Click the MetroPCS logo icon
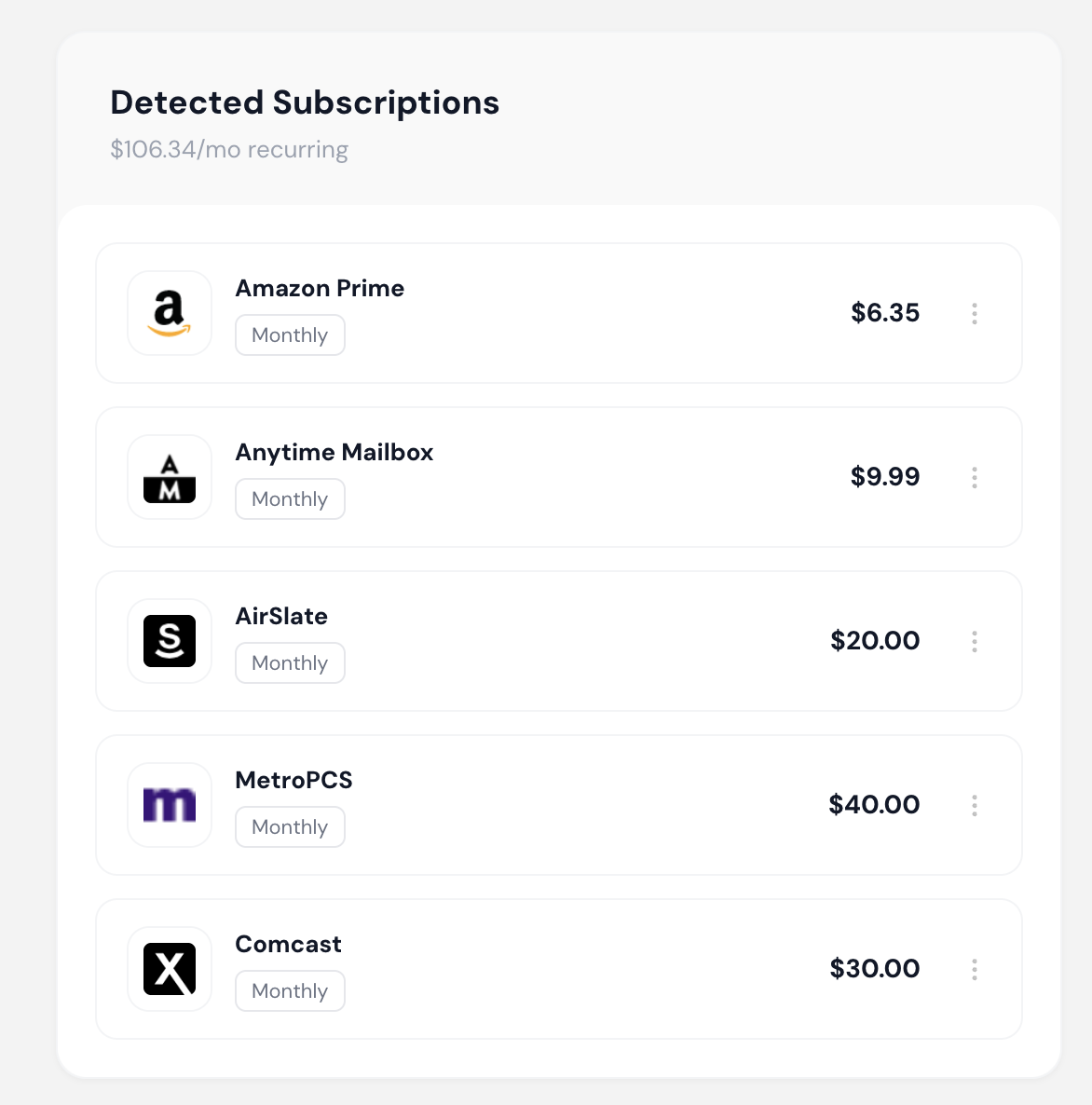The image size is (1092, 1105). pos(170,805)
